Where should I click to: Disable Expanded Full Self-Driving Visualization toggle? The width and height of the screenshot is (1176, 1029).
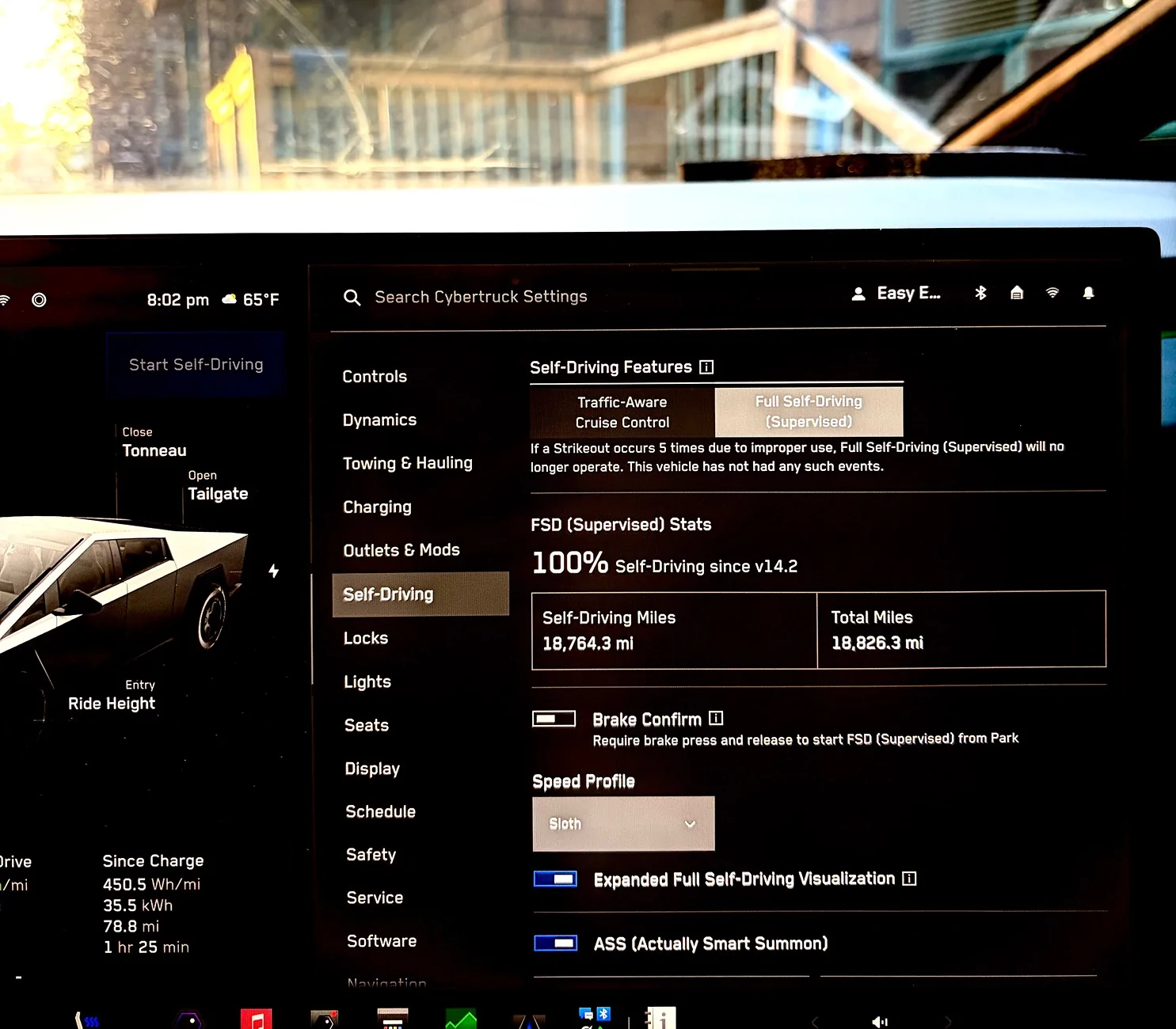tap(555, 879)
